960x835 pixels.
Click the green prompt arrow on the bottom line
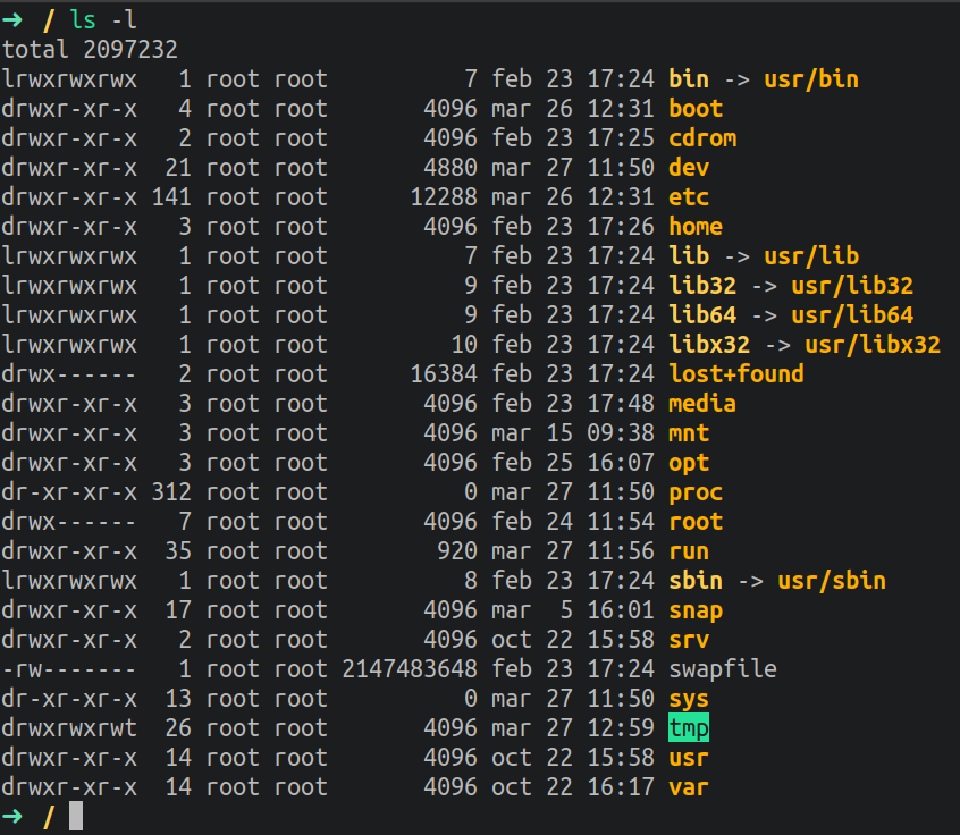13,817
